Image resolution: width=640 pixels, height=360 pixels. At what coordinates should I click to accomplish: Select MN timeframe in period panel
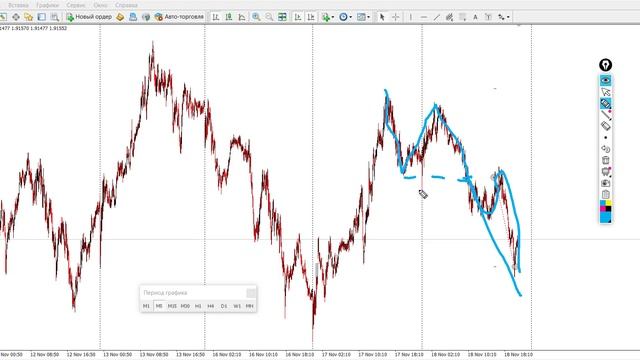249,306
